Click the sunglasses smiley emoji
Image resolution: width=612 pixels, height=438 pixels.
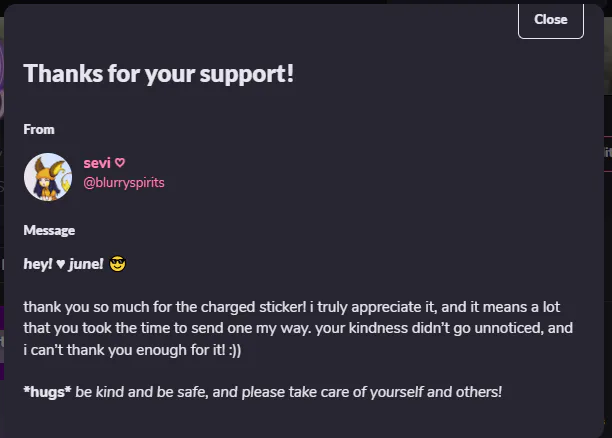[117, 264]
